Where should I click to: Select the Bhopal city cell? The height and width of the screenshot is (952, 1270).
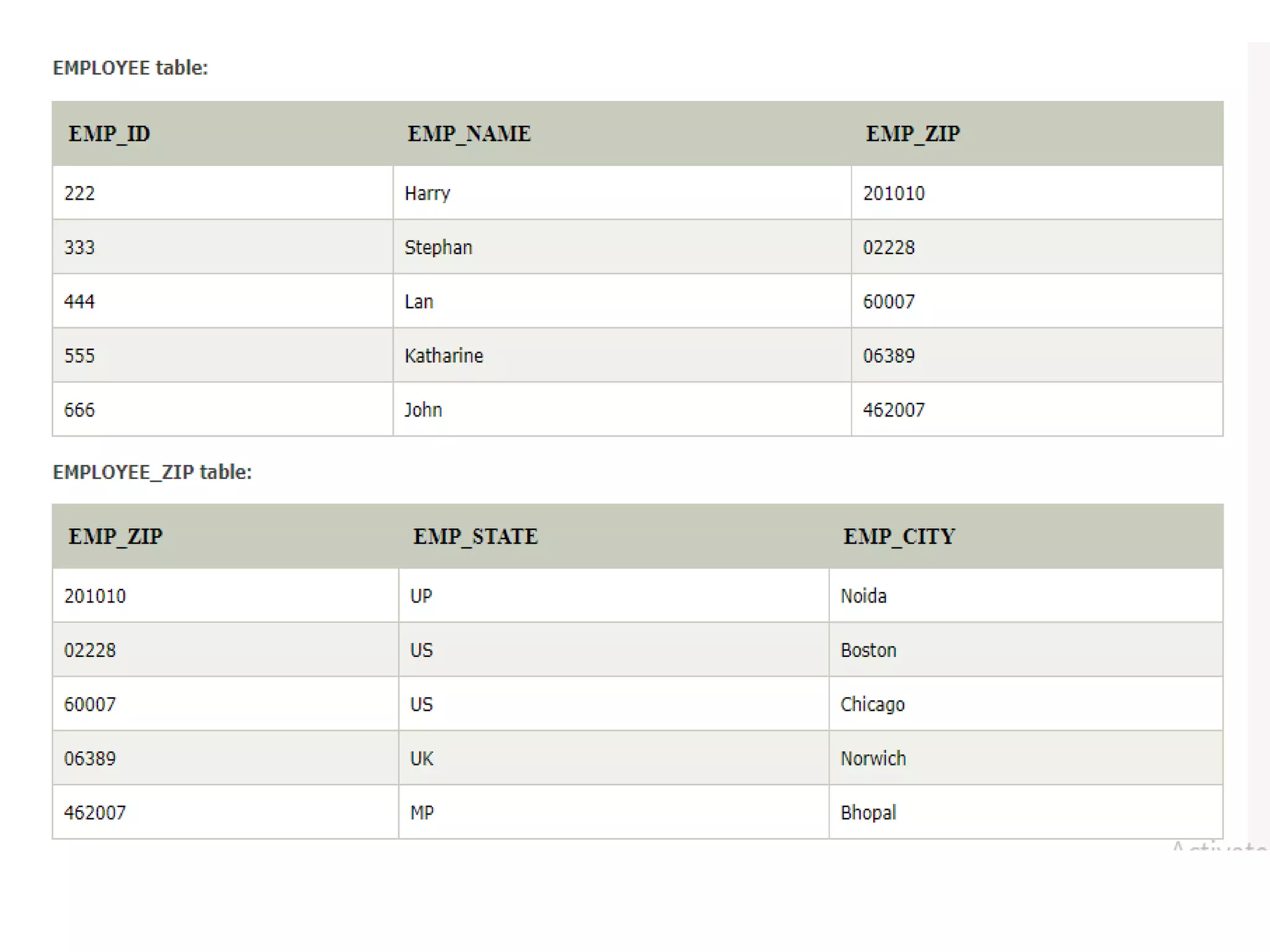(x=868, y=813)
